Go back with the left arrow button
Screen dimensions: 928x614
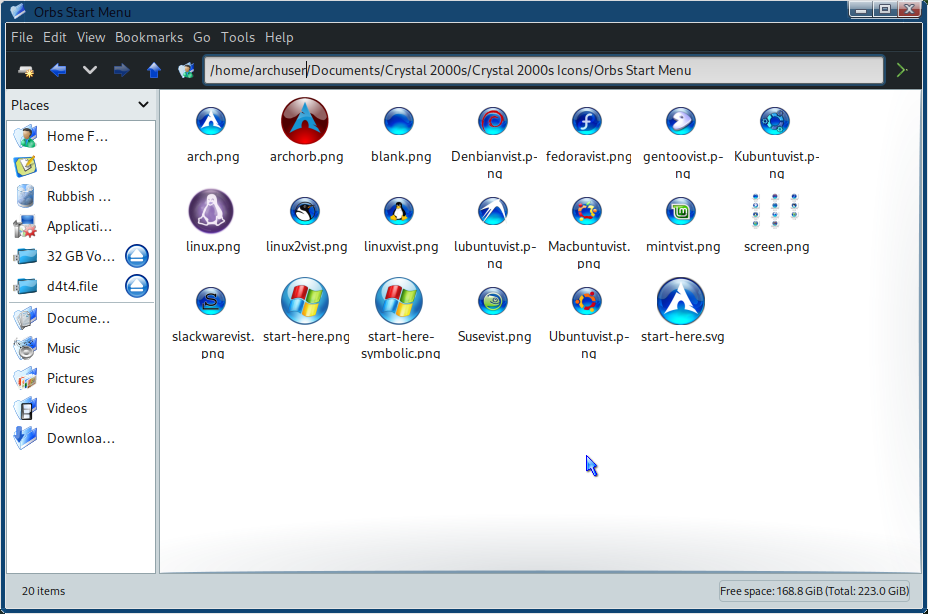click(58, 70)
